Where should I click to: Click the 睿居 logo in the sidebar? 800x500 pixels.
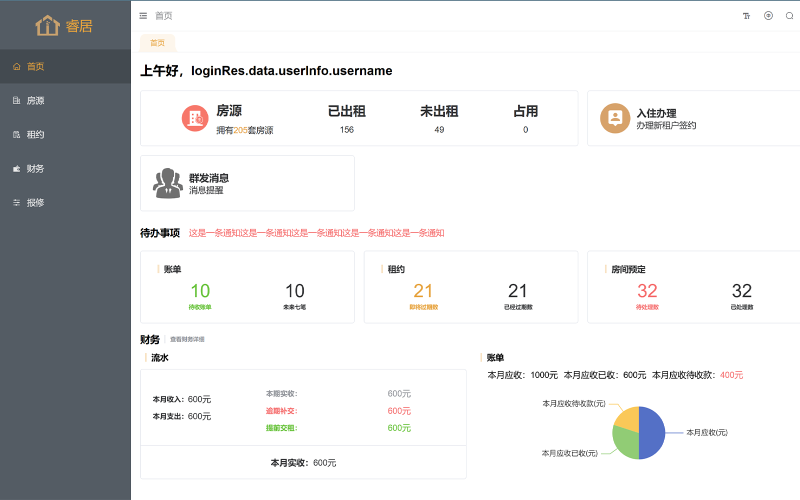tap(65, 25)
